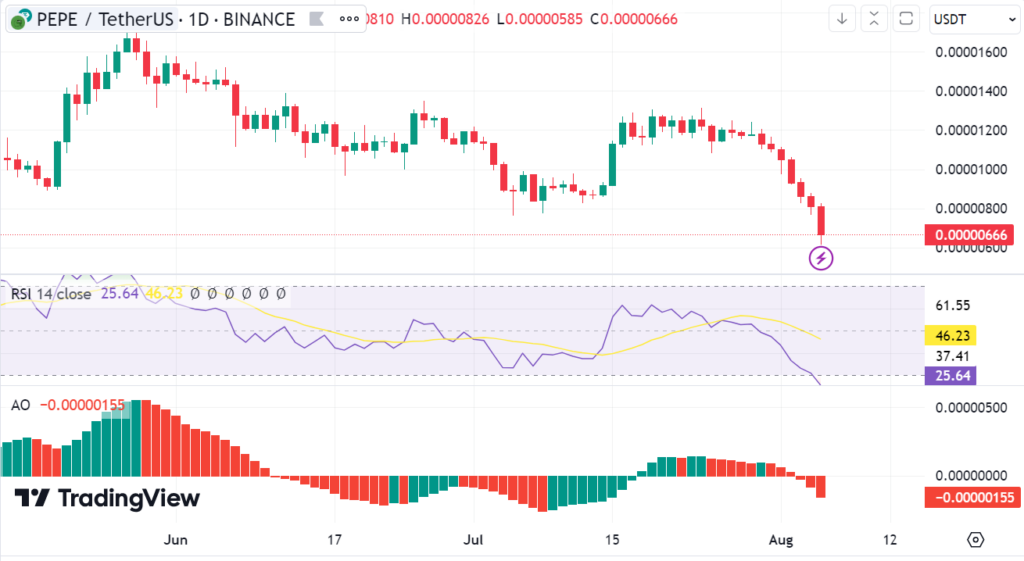The width and height of the screenshot is (1024, 561).
Task: Click the 37.41 RSI scale value
Action: (x=953, y=356)
